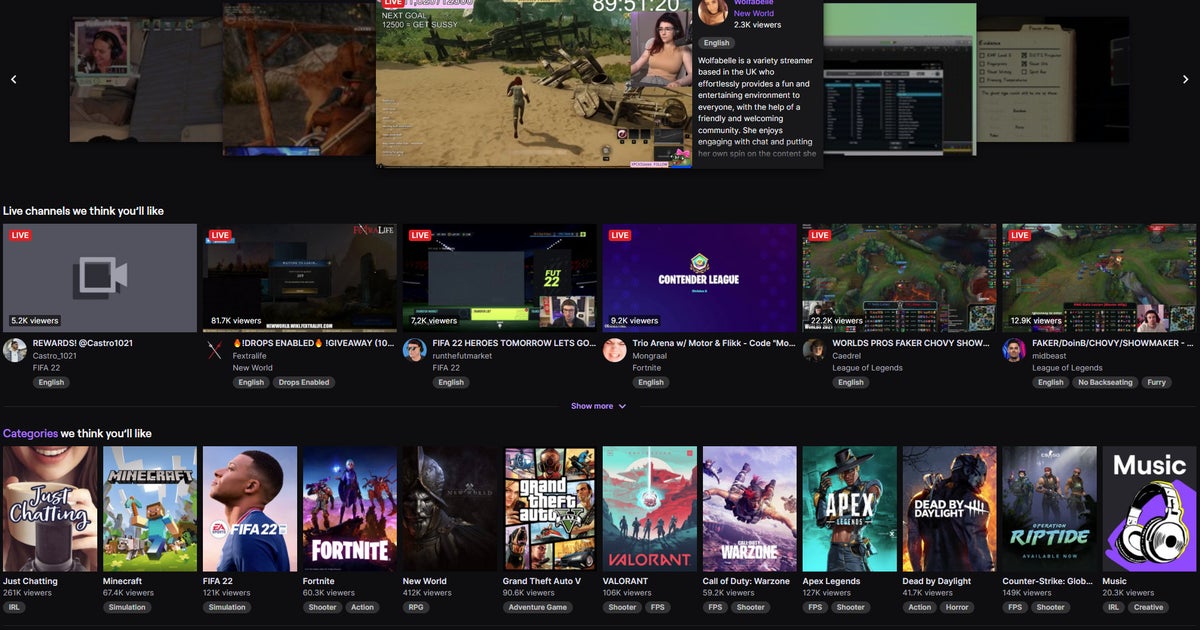Image resolution: width=1200 pixels, height=630 pixels.
Task: Open Call of Duty: Warzone category cover
Action: coord(750,509)
